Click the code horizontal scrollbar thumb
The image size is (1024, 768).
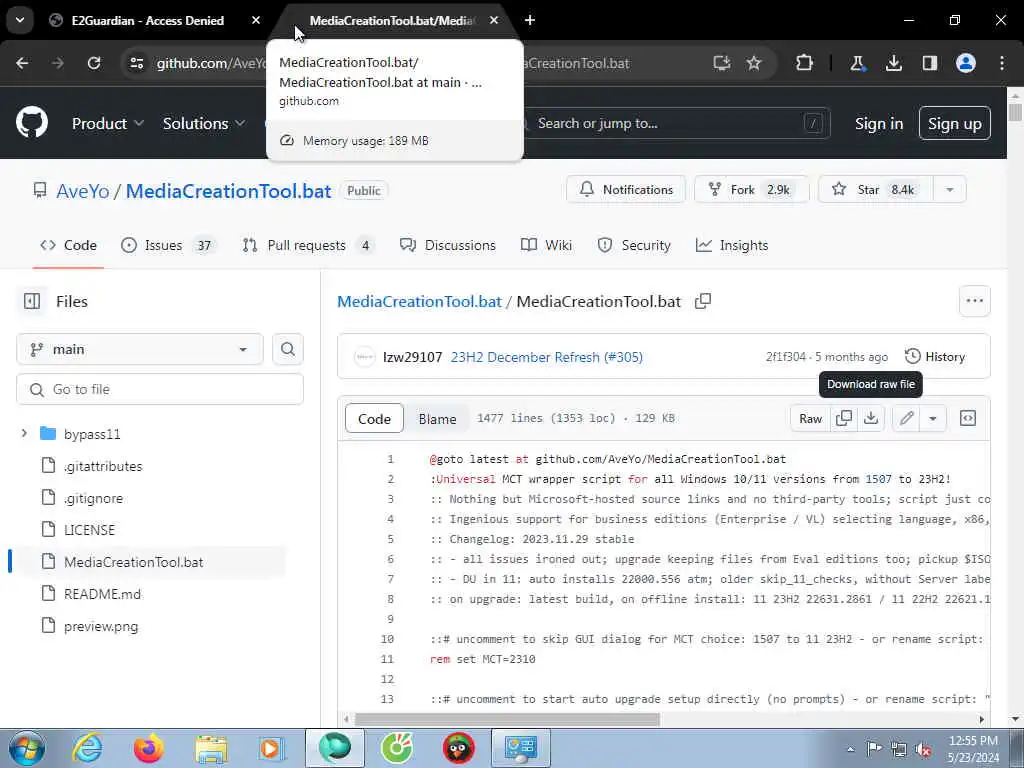507,719
